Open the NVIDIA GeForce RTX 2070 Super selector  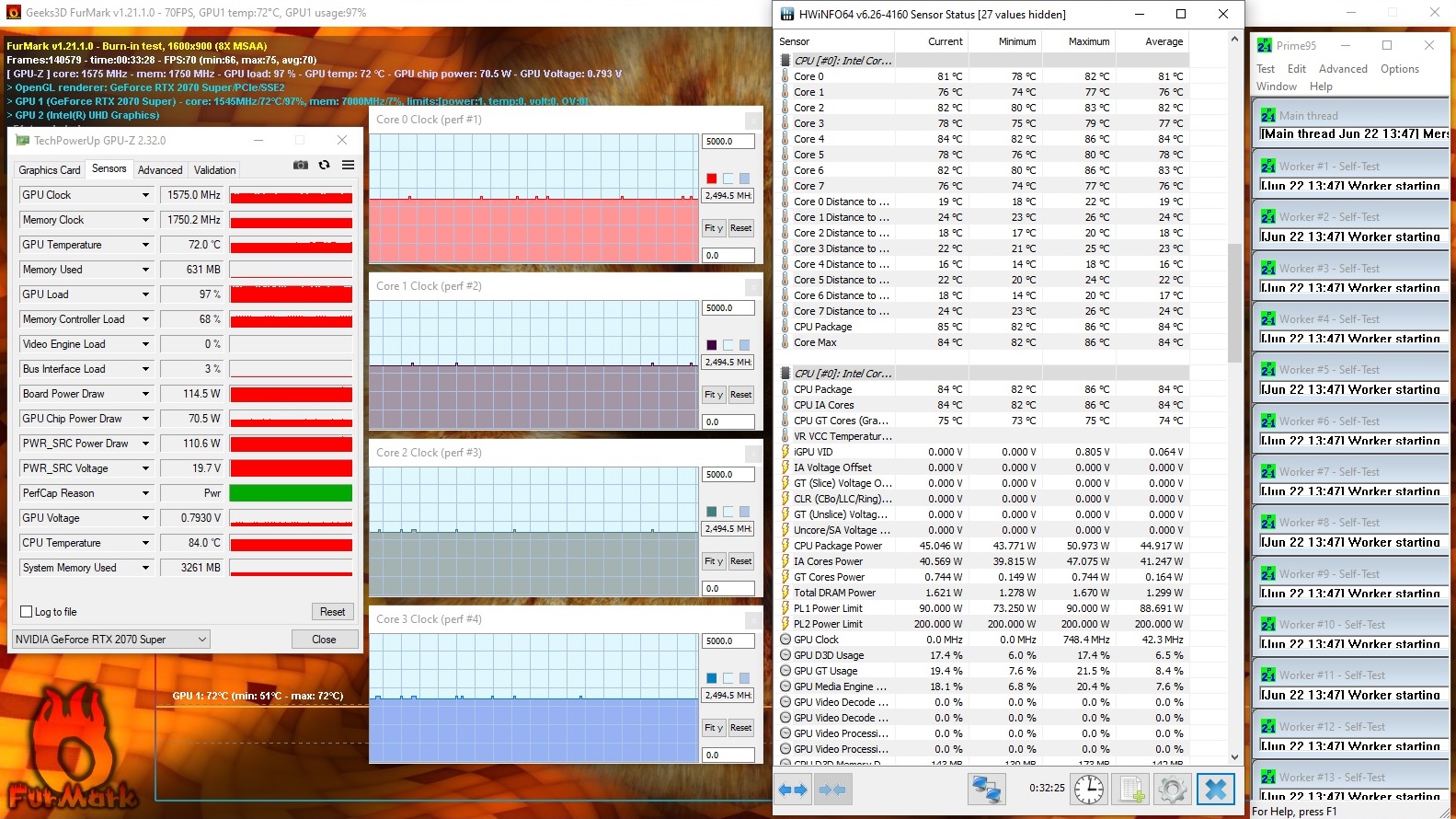[111, 640]
